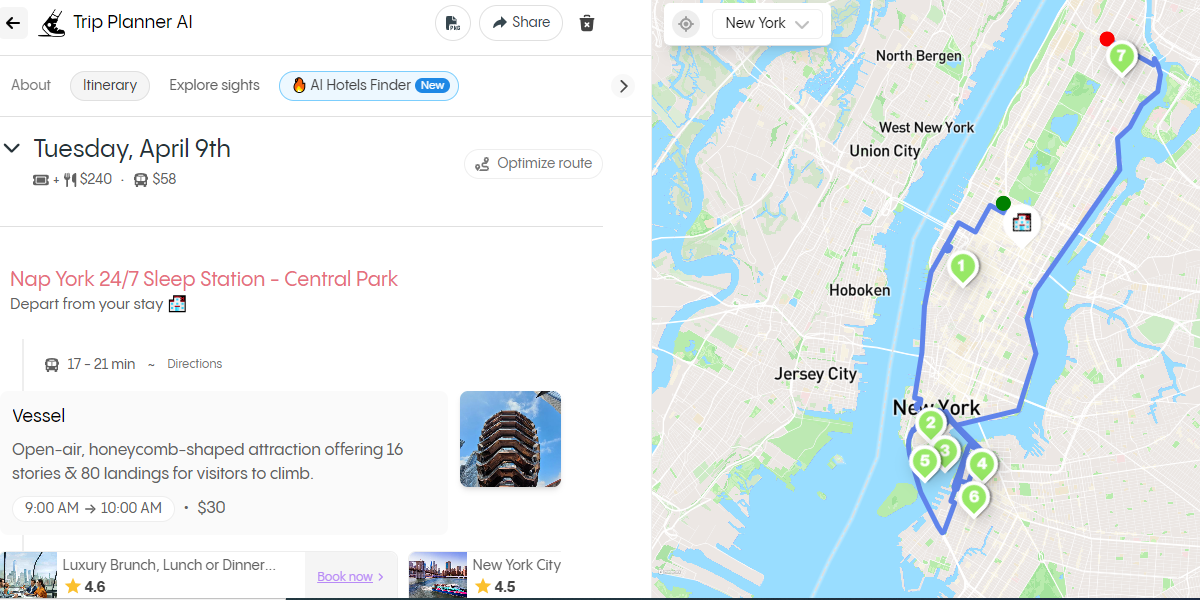Open Luxury Brunch tour thumbnail
The width and height of the screenshot is (1200, 600).
[x=28, y=575]
